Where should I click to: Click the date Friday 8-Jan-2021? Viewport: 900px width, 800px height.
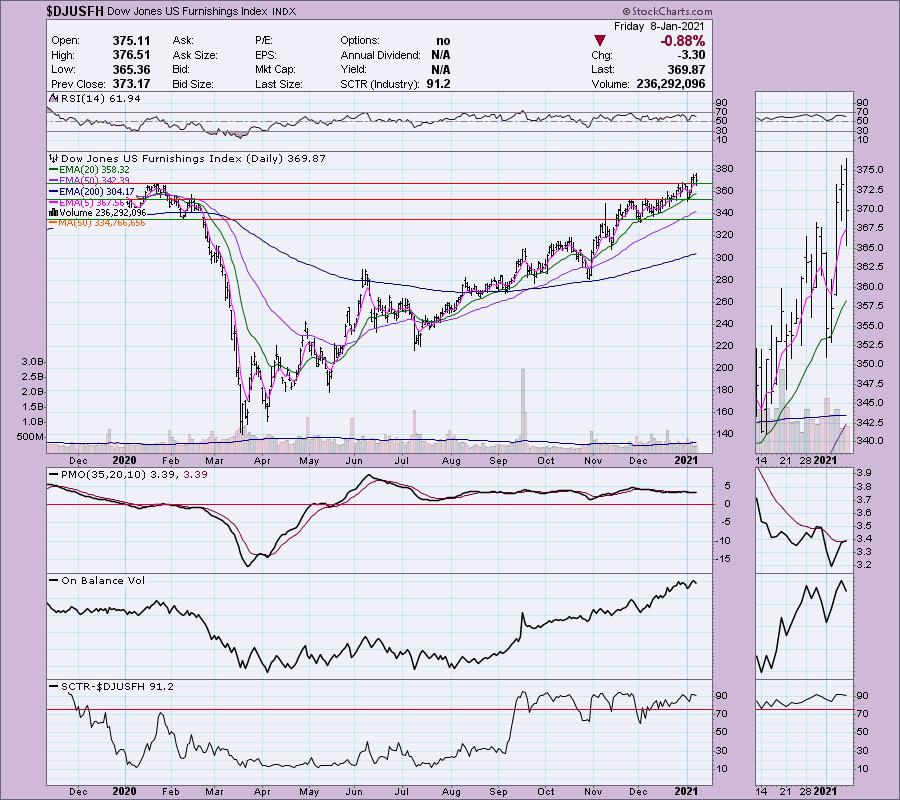point(659,26)
